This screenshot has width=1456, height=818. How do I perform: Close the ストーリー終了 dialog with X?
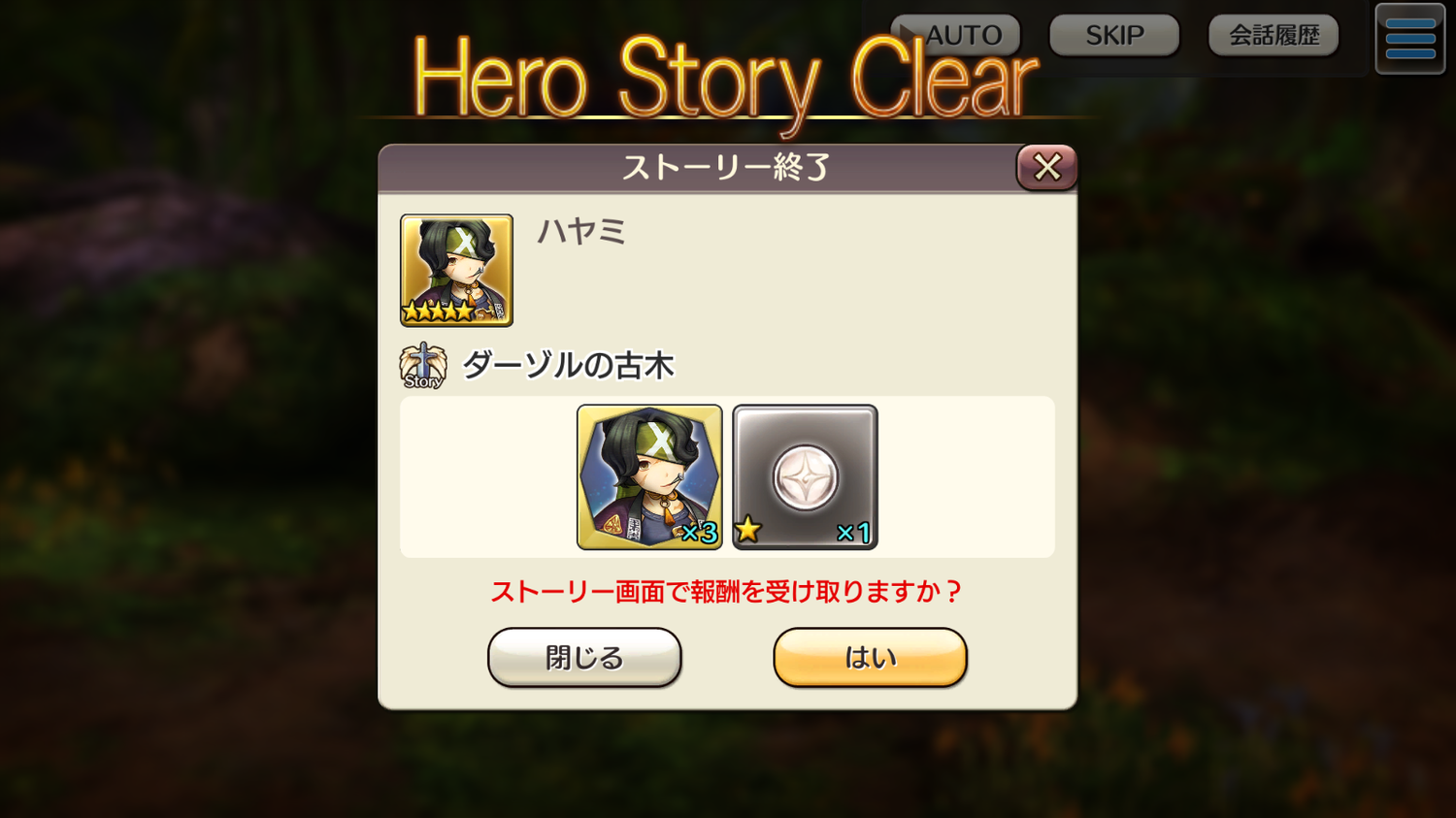(1046, 167)
